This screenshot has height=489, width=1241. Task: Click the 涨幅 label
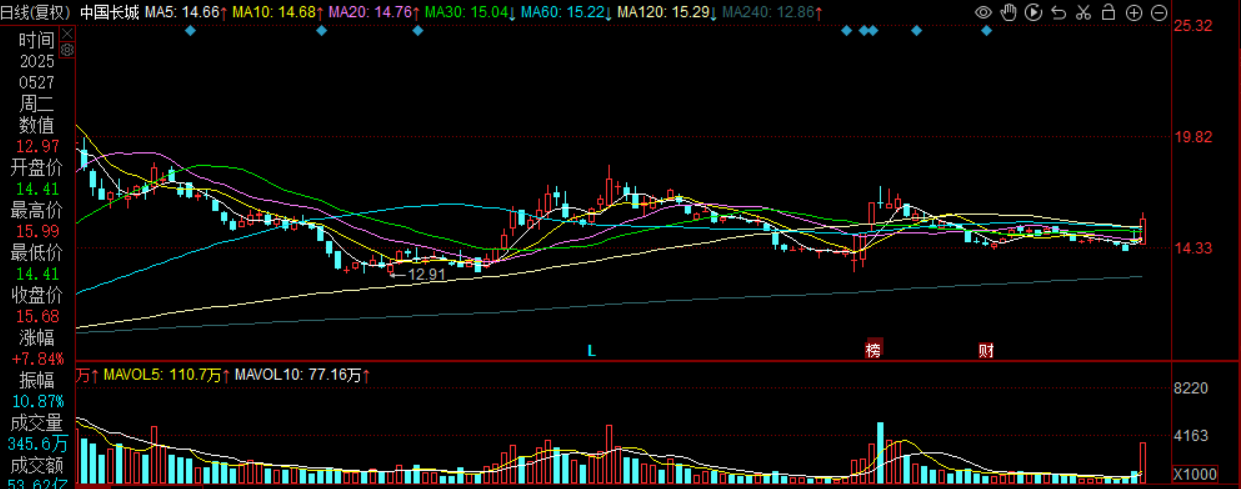click(36, 337)
